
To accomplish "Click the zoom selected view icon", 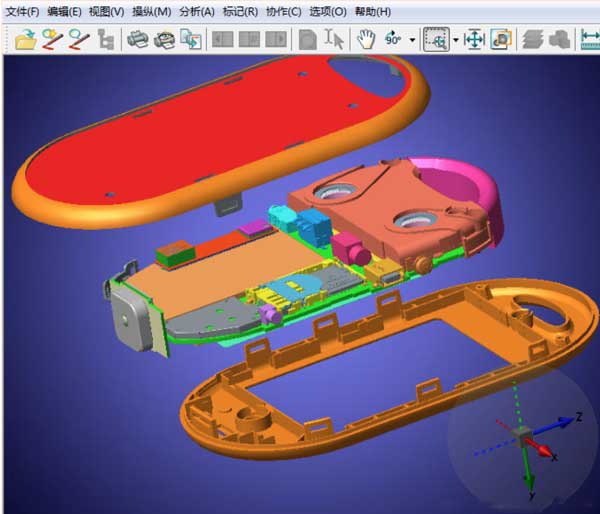I will [x=501, y=39].
